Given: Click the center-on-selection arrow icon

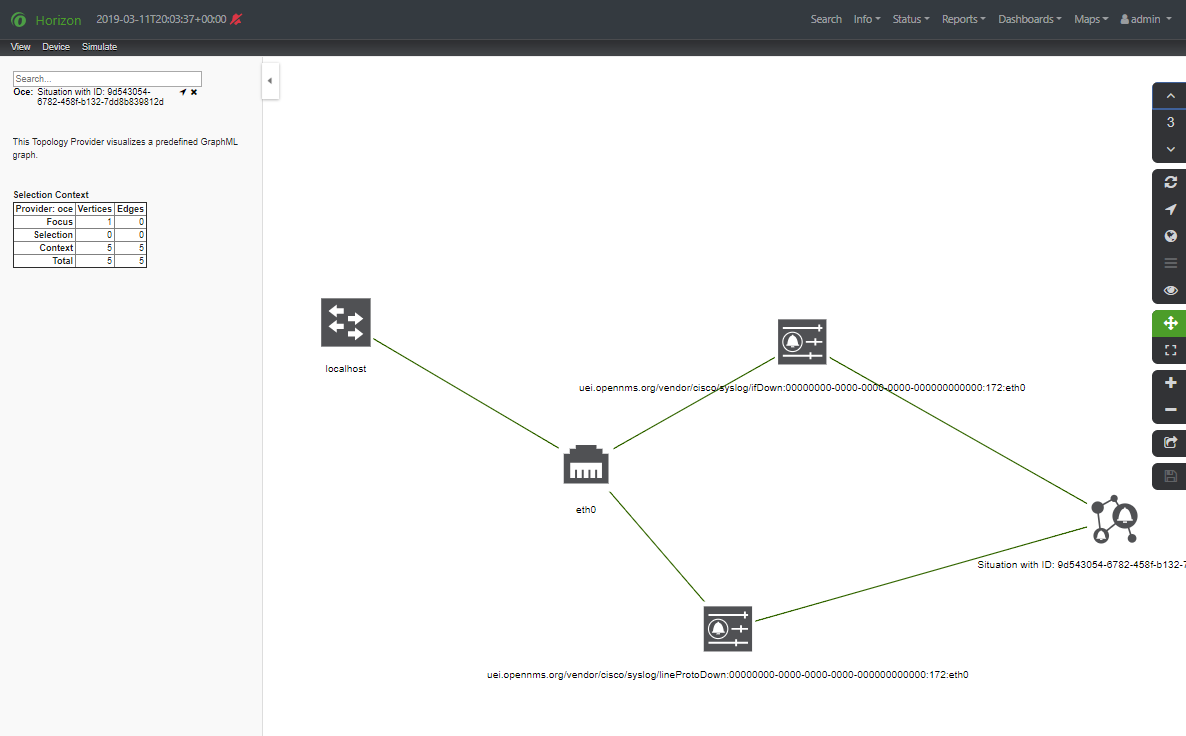Looking at the screenshot, I should point(1169,210).
